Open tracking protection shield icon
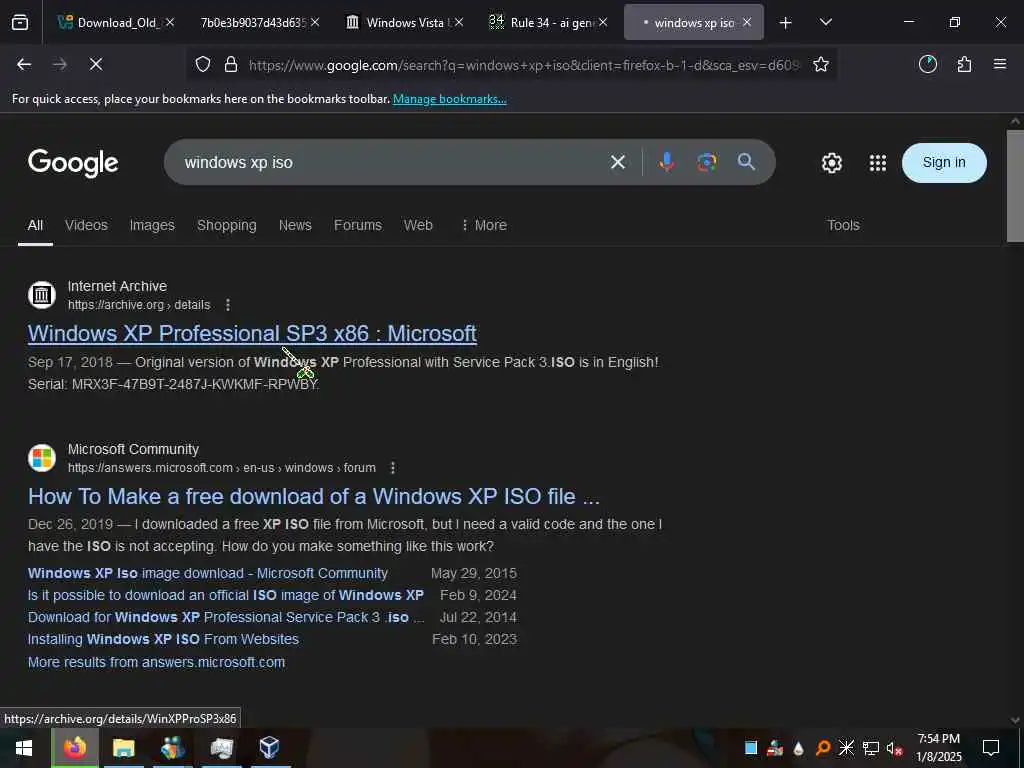 (x=203, y=64)
